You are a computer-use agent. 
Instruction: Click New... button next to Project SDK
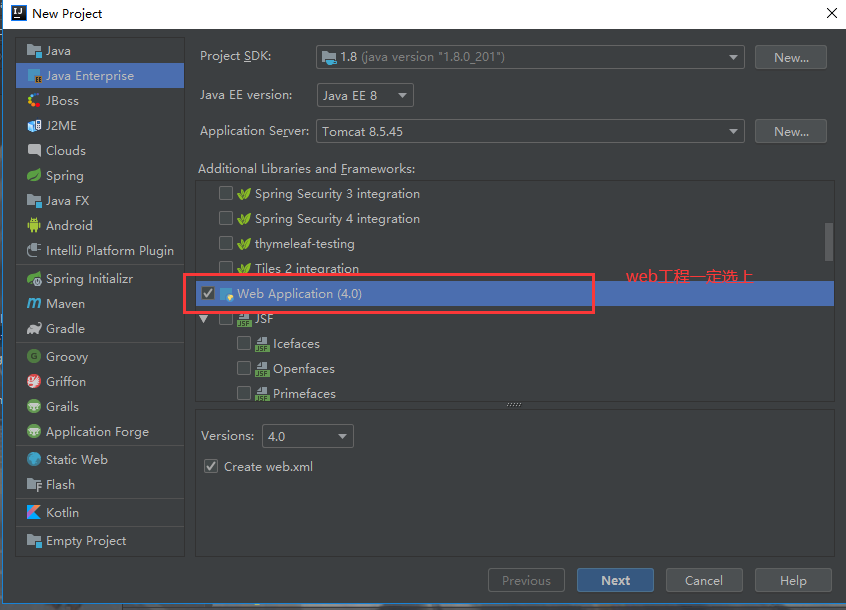coord(790,57)
